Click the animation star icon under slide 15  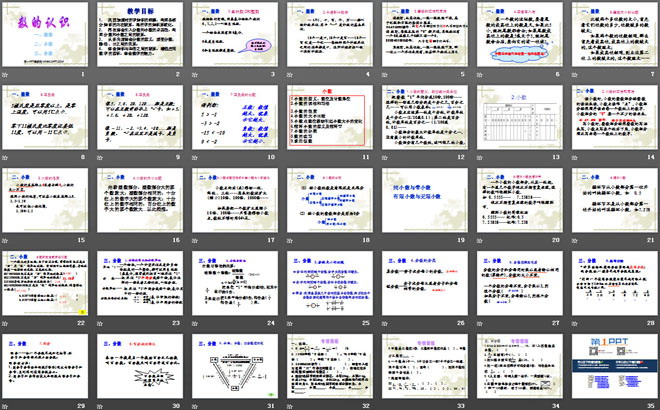[5, 240]
